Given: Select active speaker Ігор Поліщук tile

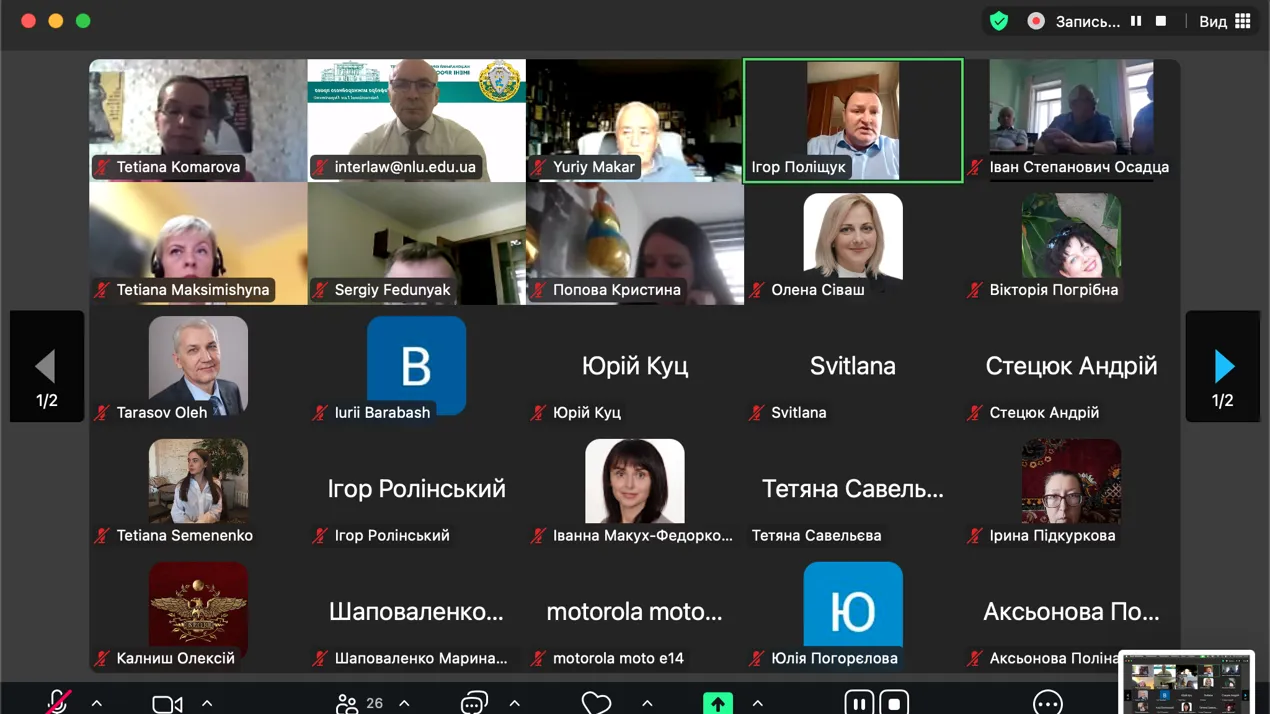Looking at the screenshot, I should coord(853,121).
